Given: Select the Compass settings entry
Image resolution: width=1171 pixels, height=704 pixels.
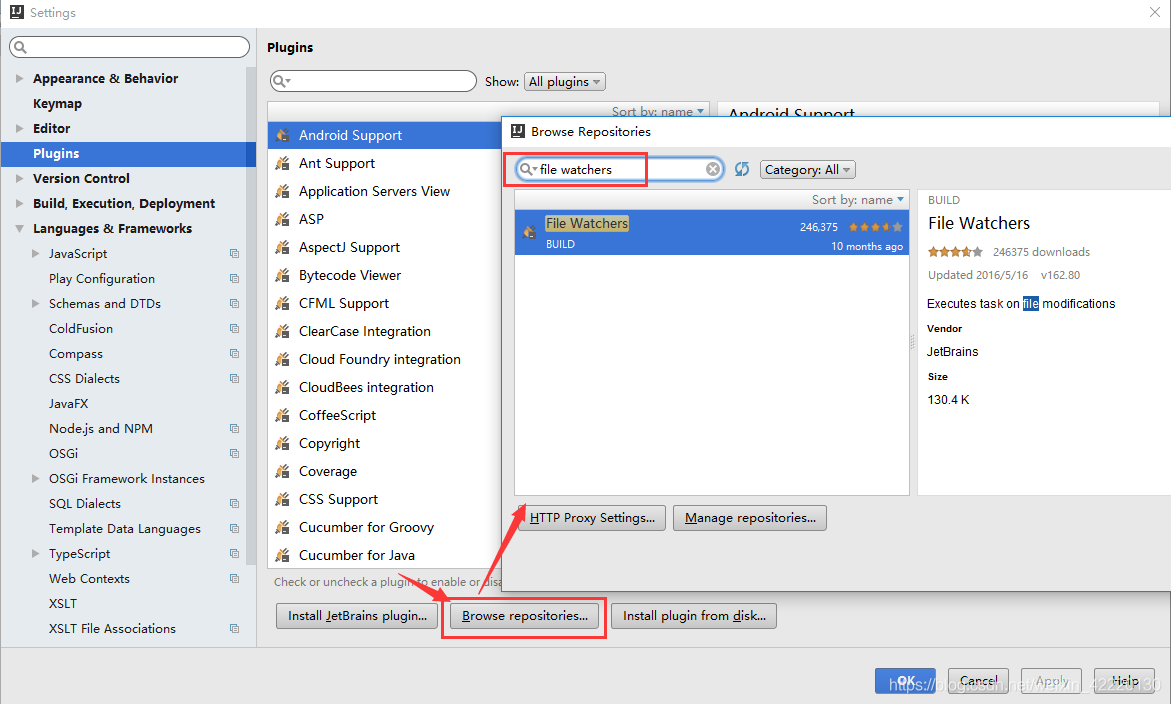Looking at the screenshot, I should coord(75,354).
